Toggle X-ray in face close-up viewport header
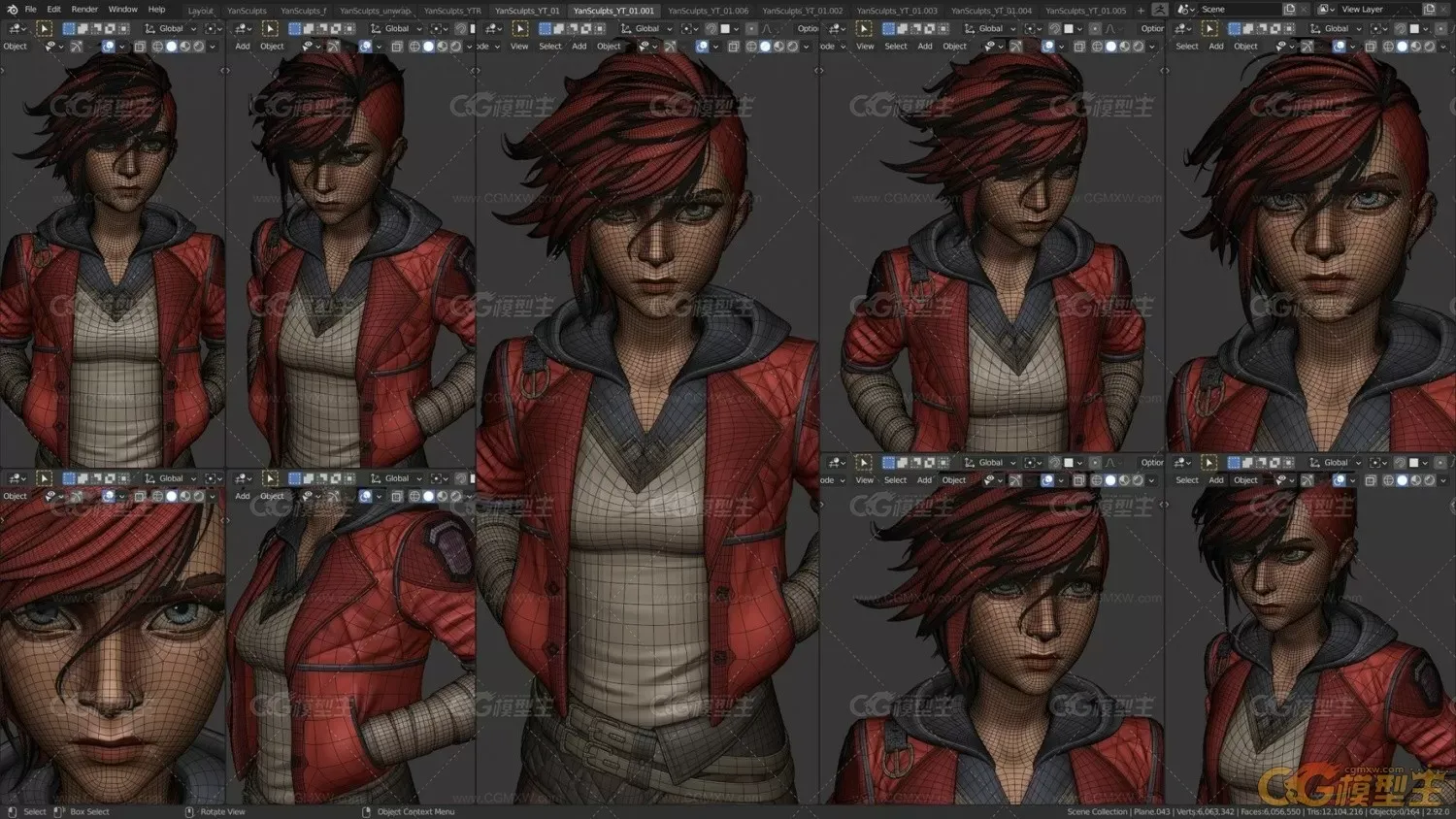Screen dimensions: 1456x819 point(140,496)
